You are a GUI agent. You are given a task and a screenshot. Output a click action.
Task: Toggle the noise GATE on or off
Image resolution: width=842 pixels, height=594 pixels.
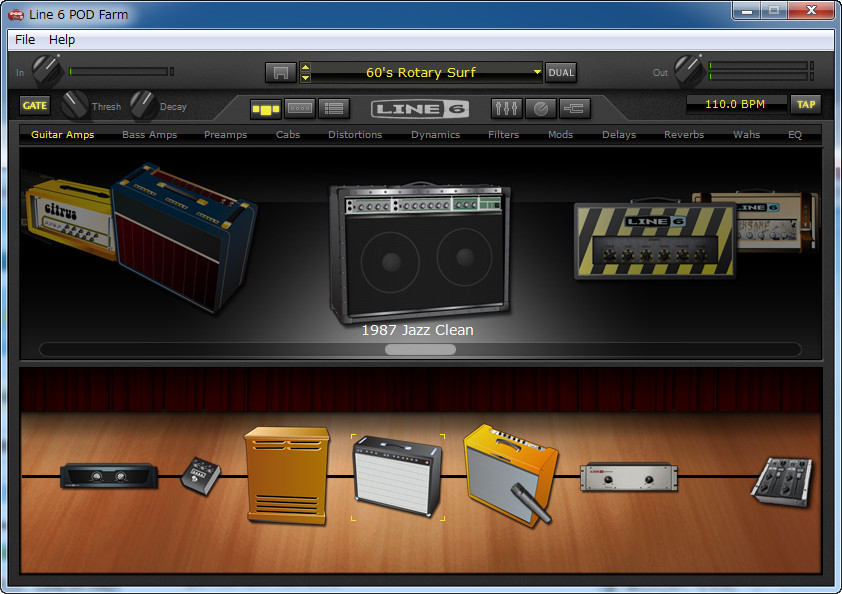click(x=35, y=106)
